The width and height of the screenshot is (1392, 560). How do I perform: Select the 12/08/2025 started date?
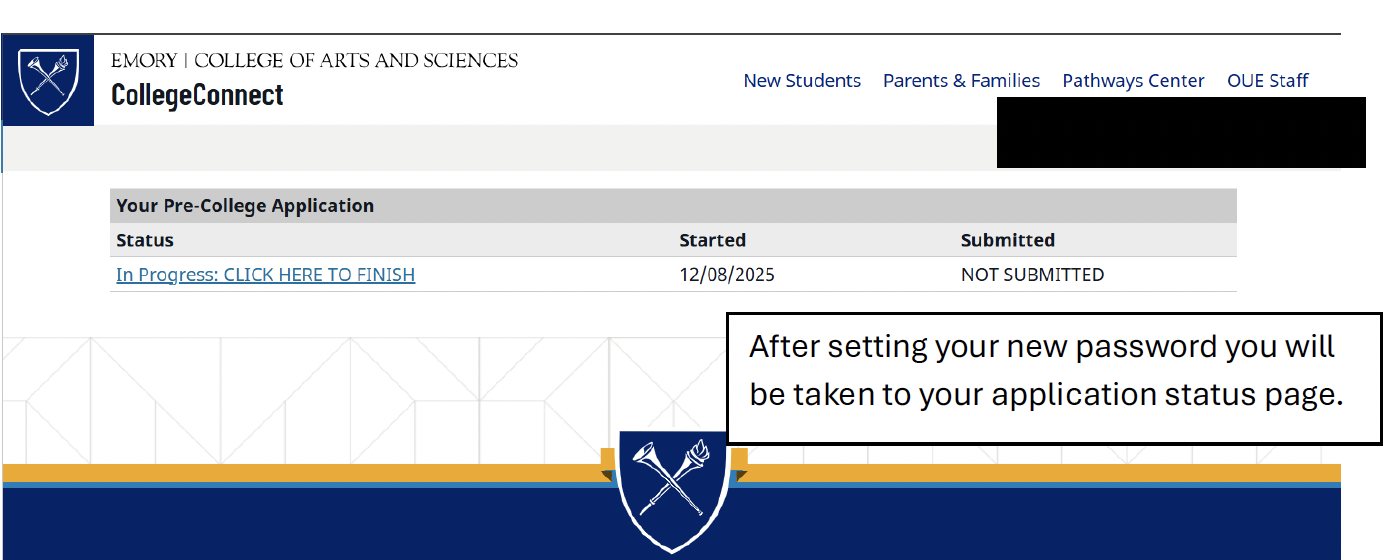coord(727,274)
